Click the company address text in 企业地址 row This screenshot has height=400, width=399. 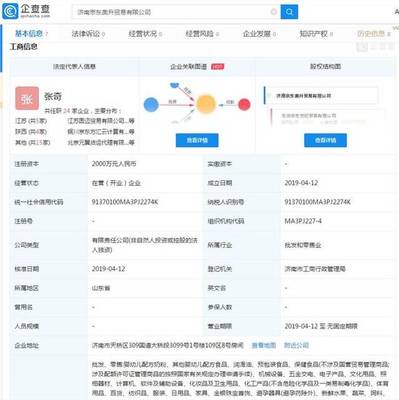pos(168,345)
